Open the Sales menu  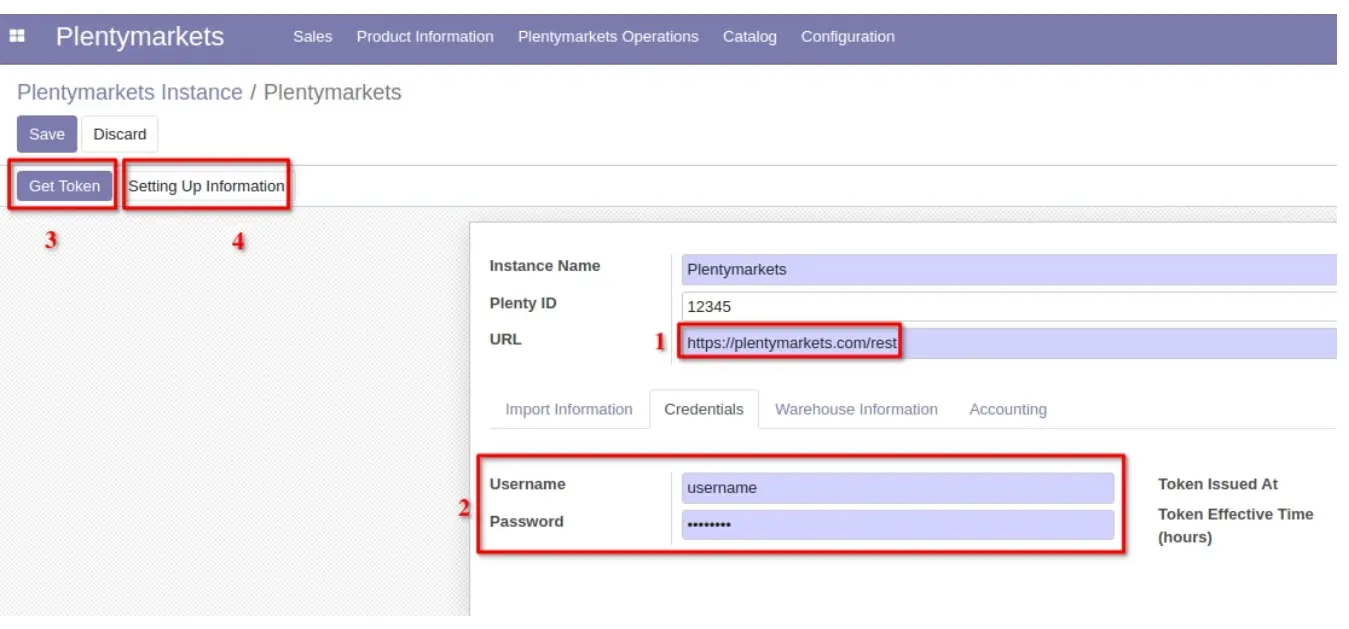(312, 37)
